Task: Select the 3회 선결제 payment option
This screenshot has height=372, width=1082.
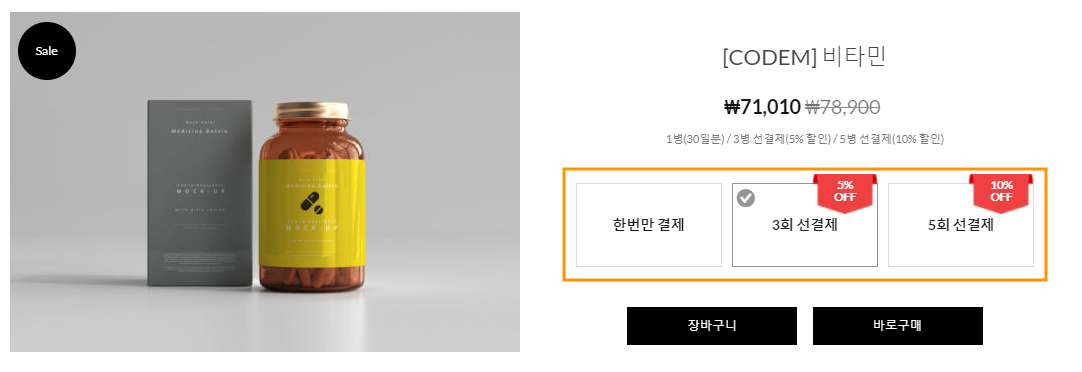Action: pos(805,225)
